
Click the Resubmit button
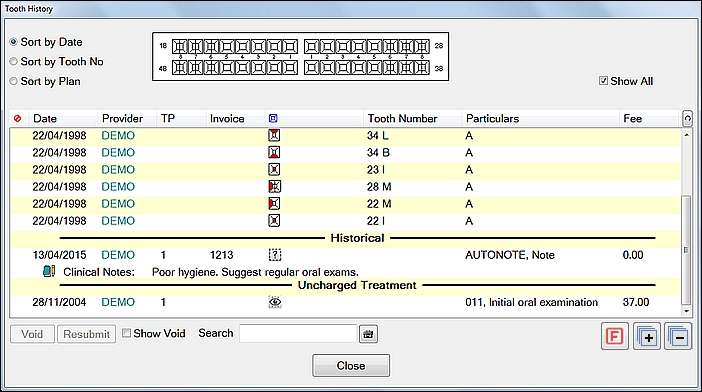86,334
